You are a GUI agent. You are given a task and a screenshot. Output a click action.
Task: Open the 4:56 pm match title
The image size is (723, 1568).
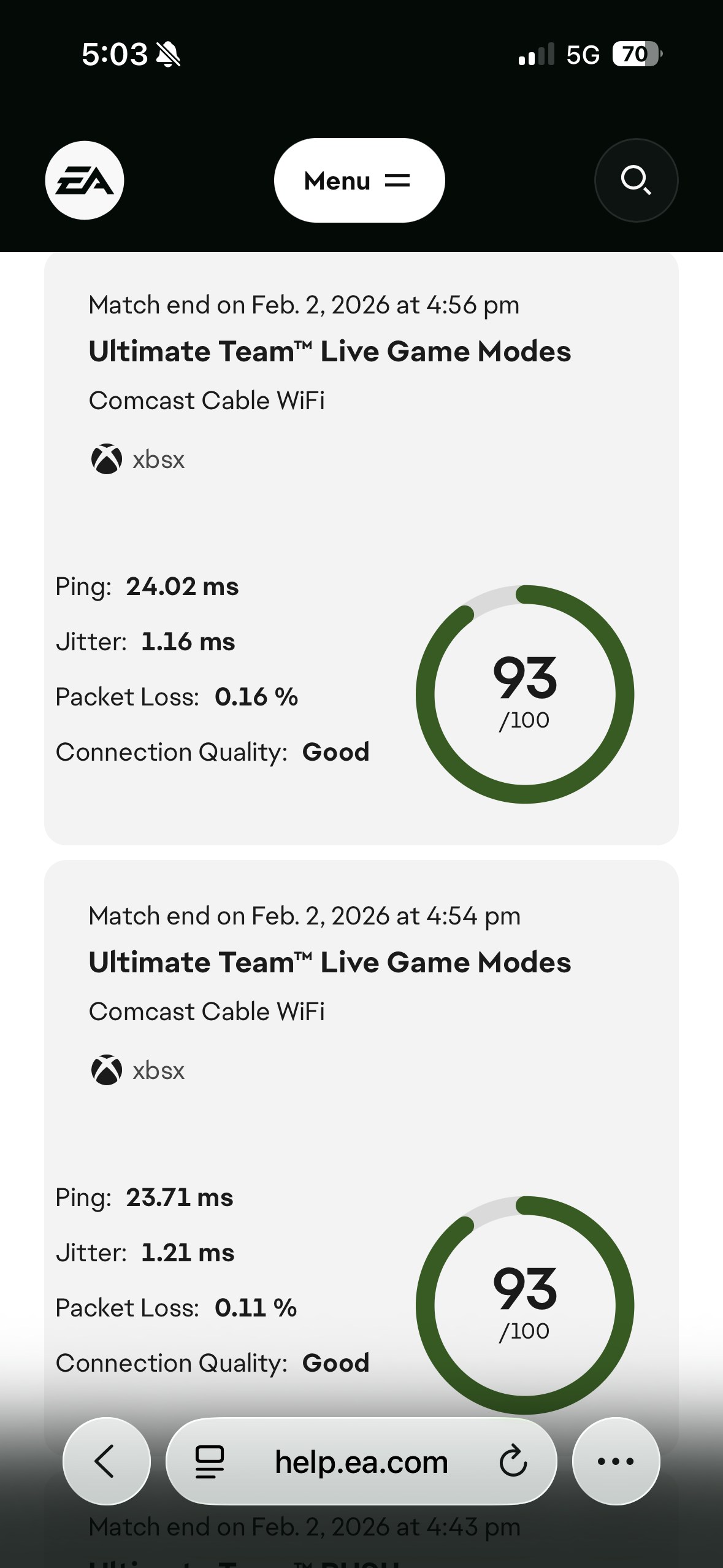[330, 352]
